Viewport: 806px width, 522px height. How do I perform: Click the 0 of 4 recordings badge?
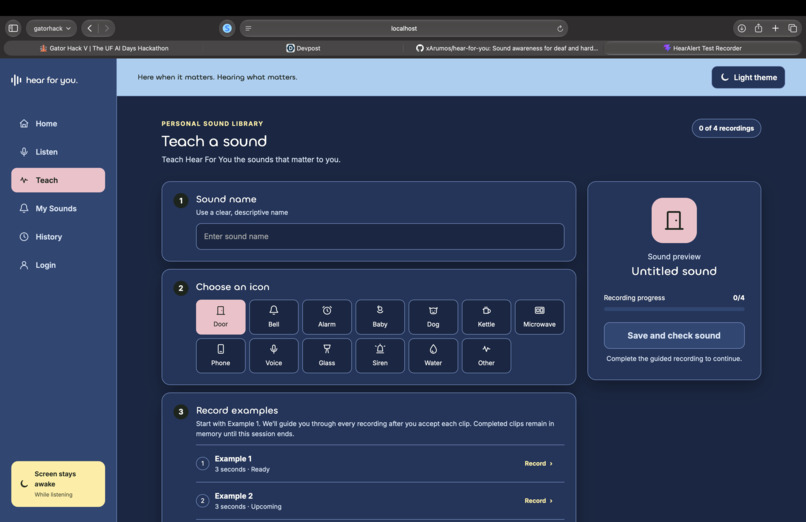[726, 128]
